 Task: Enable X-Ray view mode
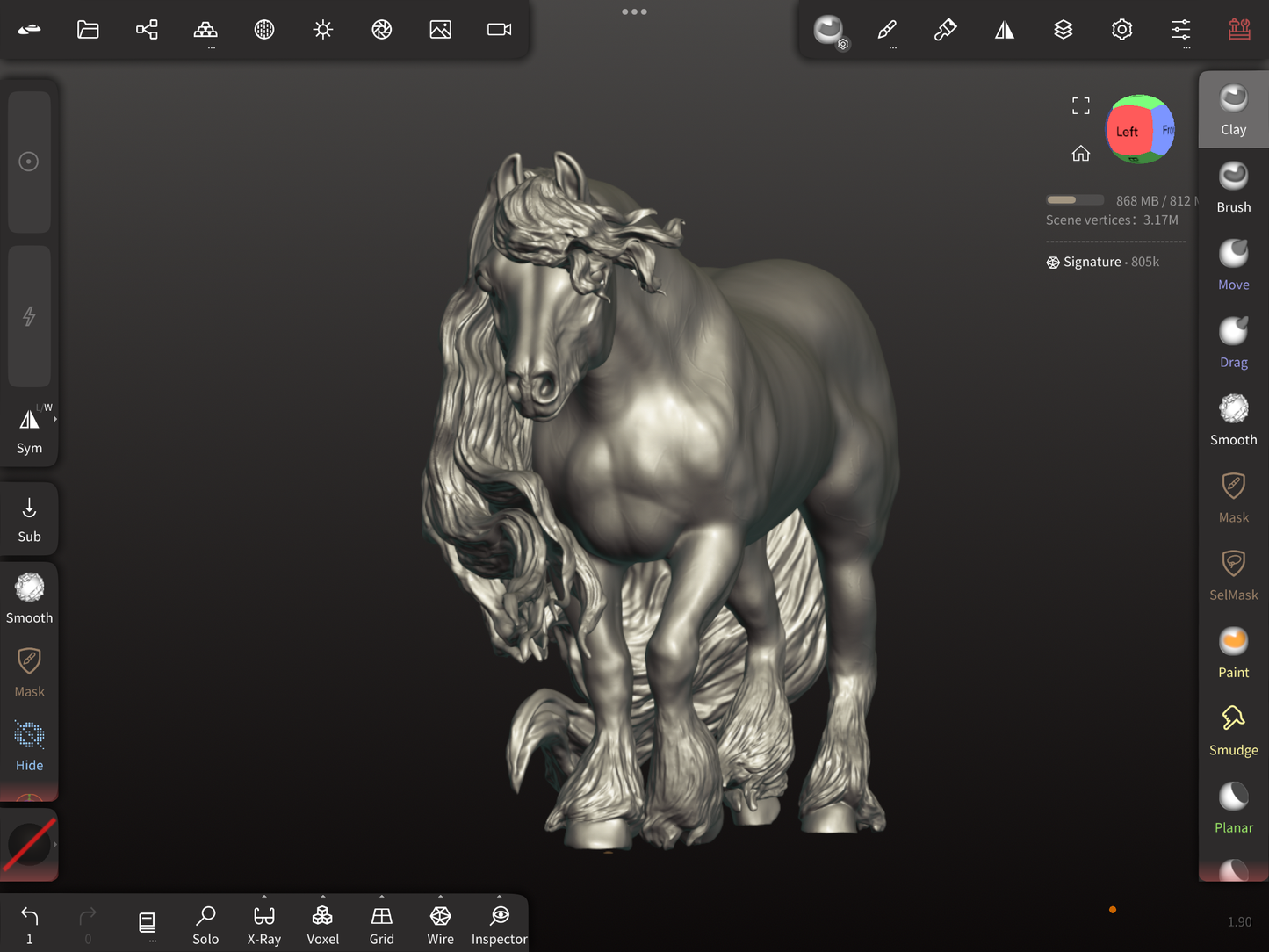263,925
